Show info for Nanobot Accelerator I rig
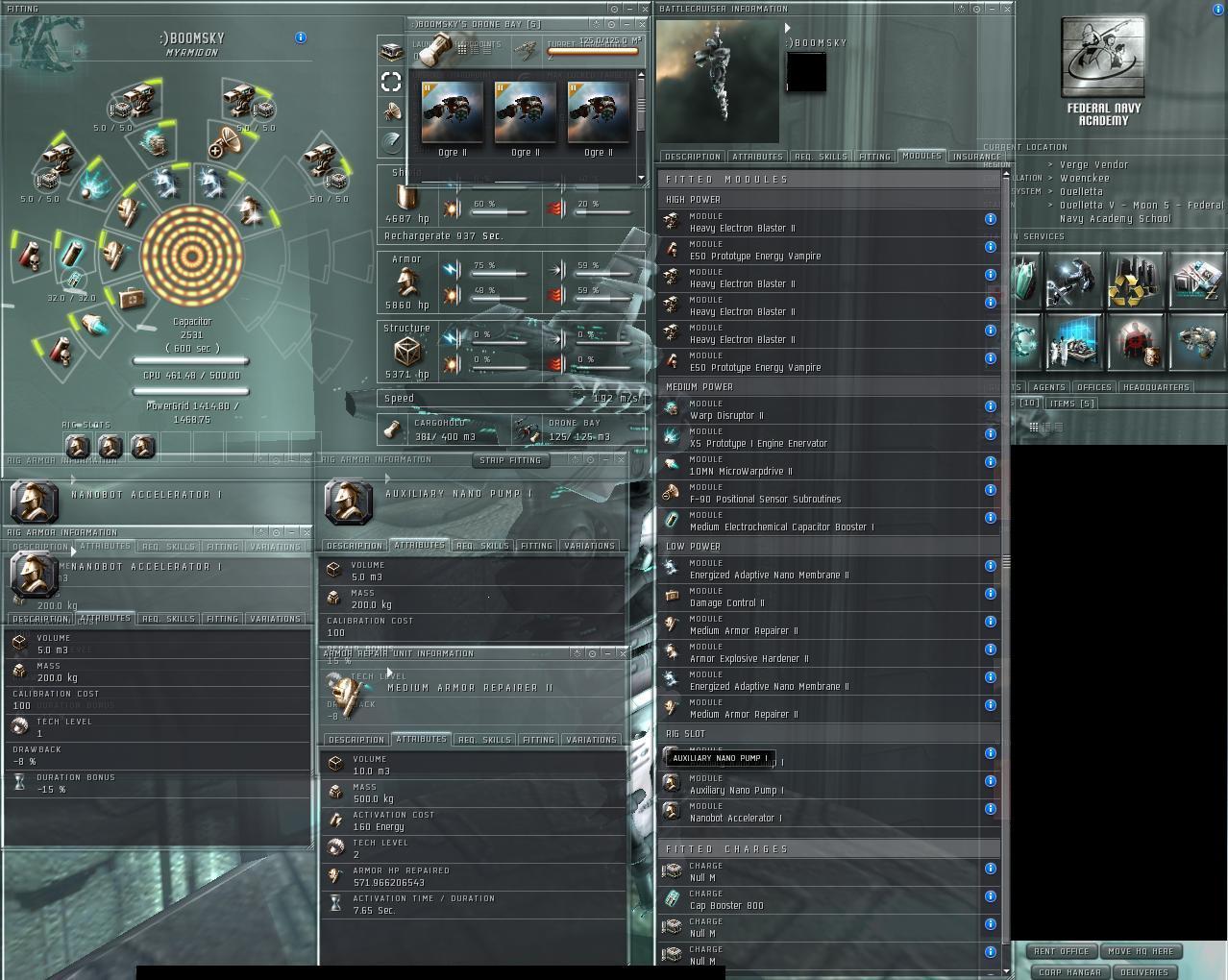 [x=990, y=809]
